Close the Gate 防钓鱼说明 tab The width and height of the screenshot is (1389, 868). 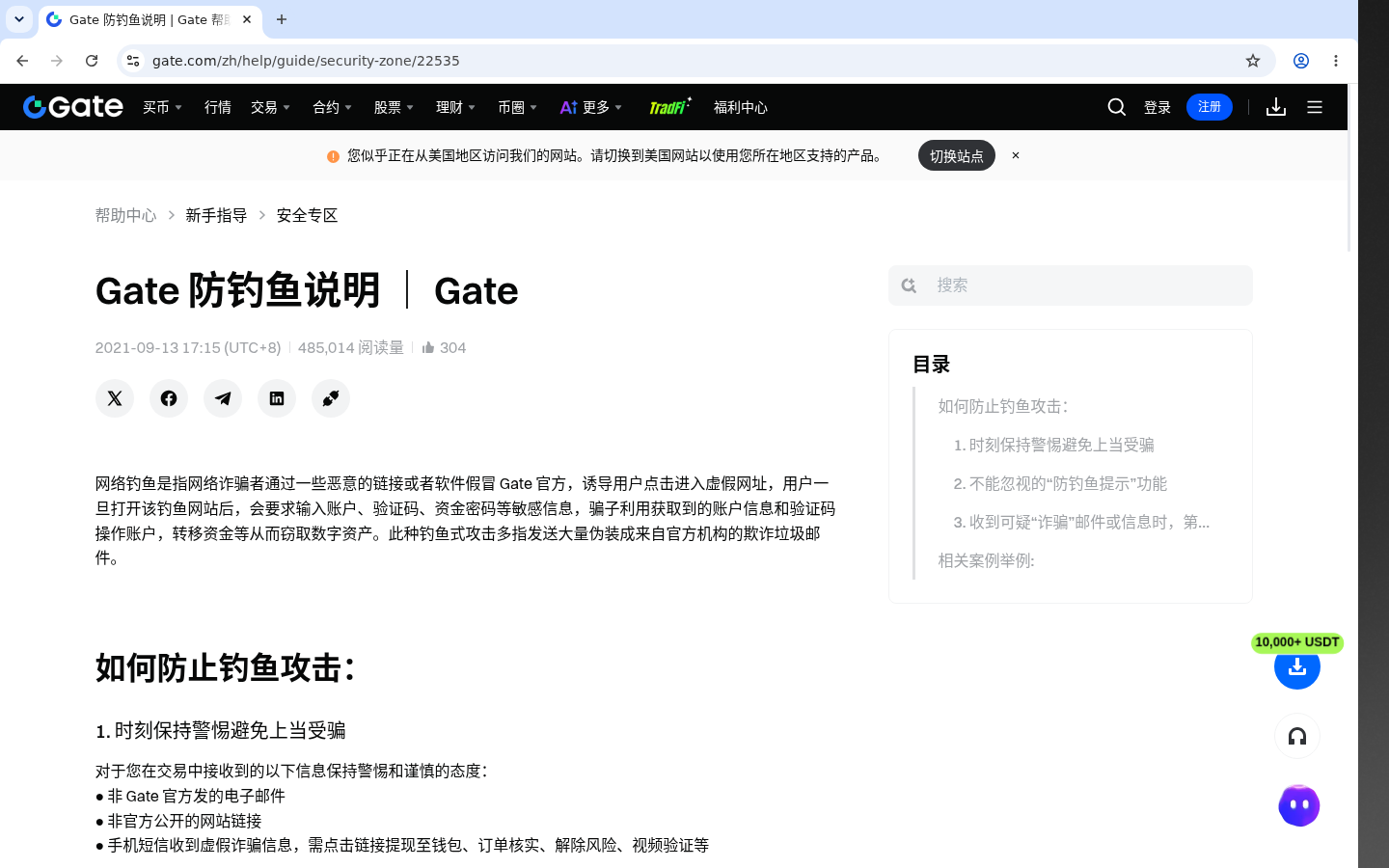pos(247,19)
